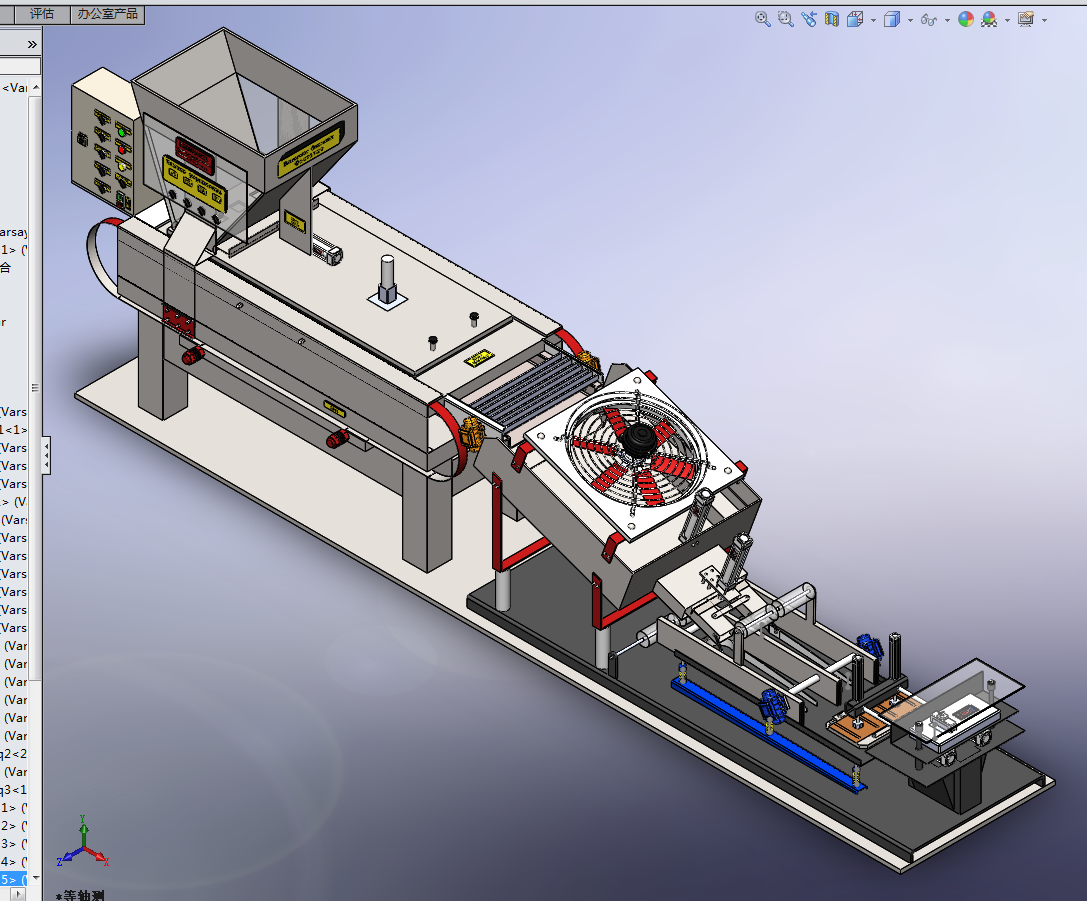Open the View Settings dropdown arrow

click(1044, 20)
